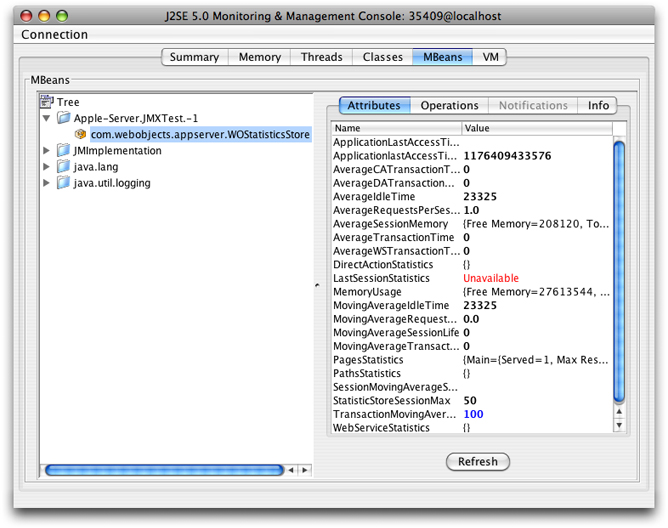Click the WOStatisticsStore MBean package icon
Image resolution: width=668 pixels, height=528 pixels.
[81, 134]
